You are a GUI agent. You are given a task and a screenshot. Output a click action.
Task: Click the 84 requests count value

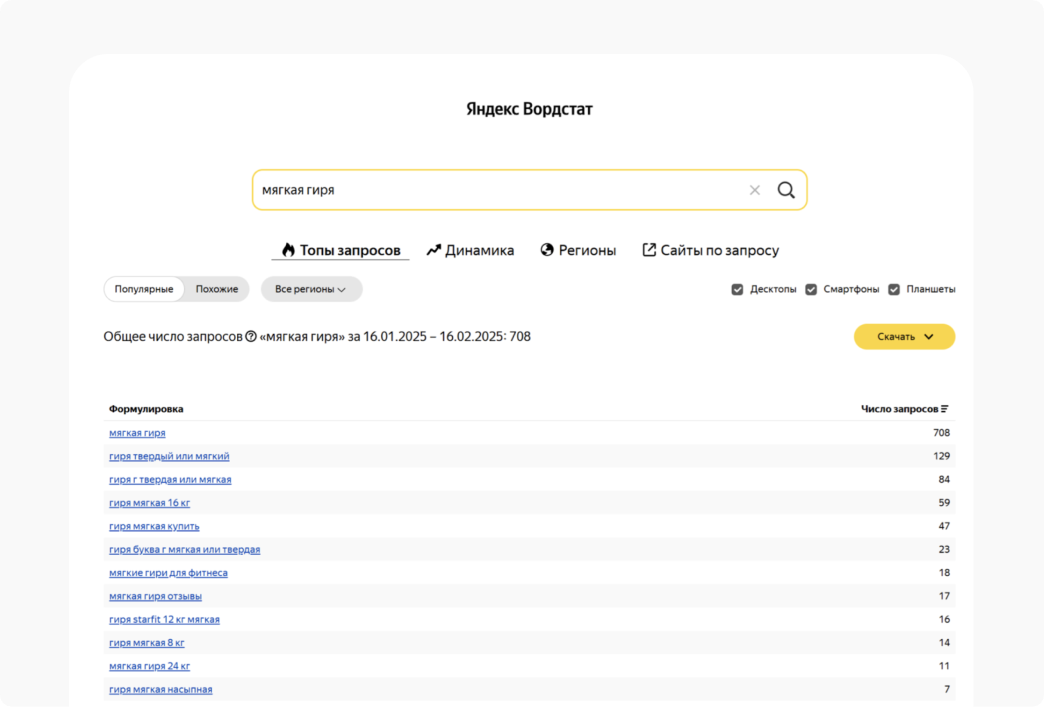coord(944,479)
